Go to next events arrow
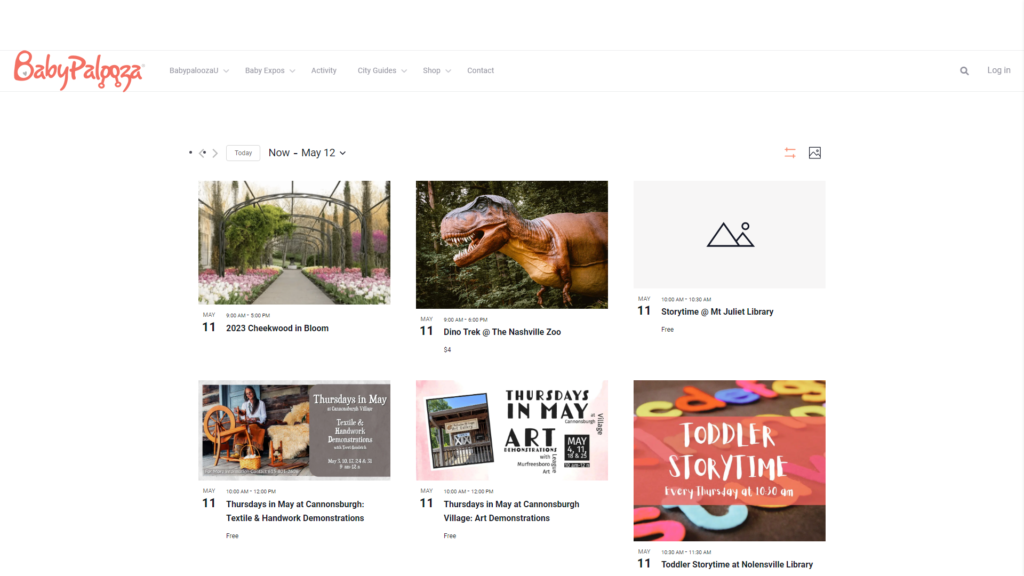 click(x=215, y=153)
